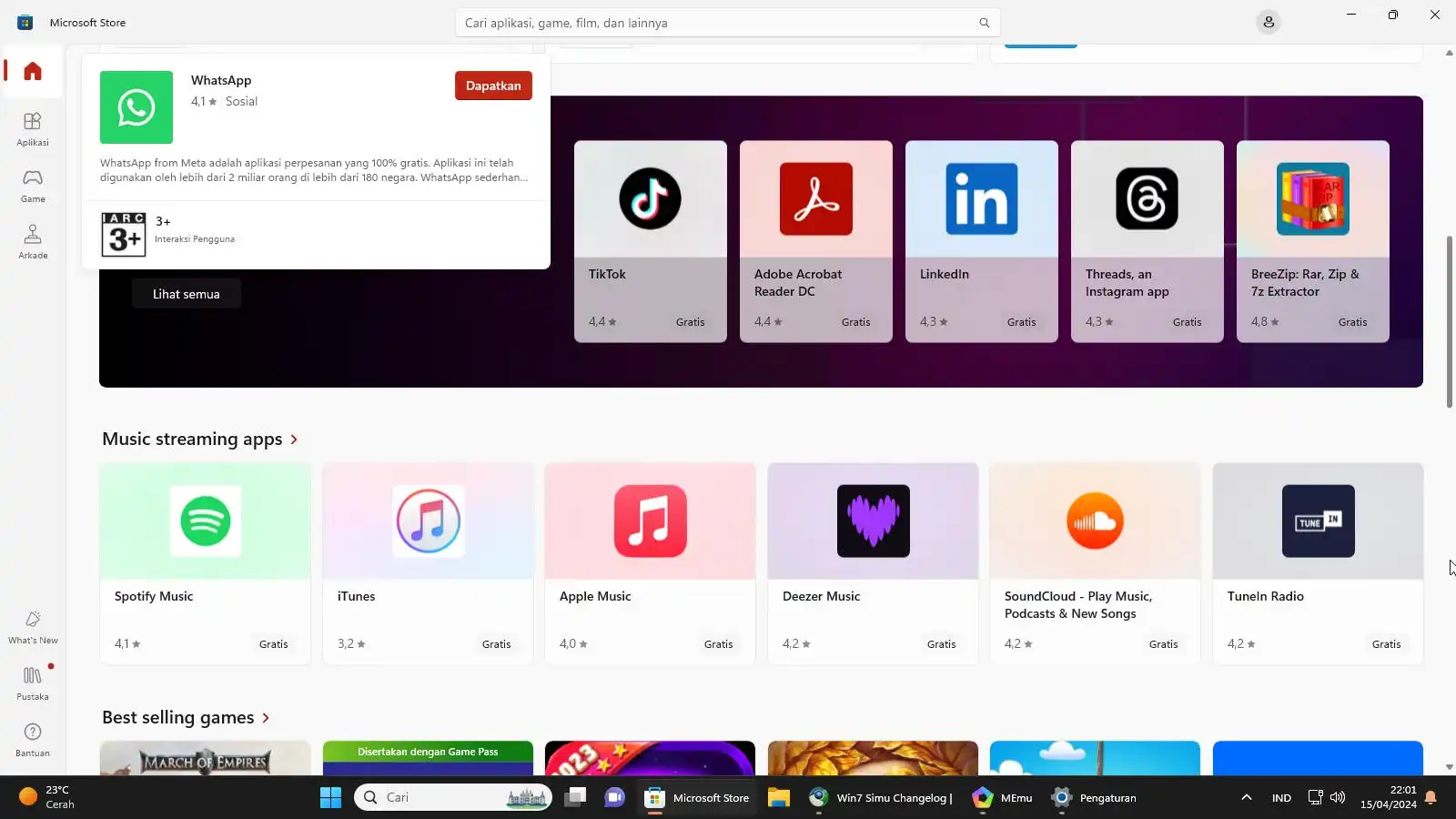Open the TikTok app card
1456x819 pixels.
point(651,241)
